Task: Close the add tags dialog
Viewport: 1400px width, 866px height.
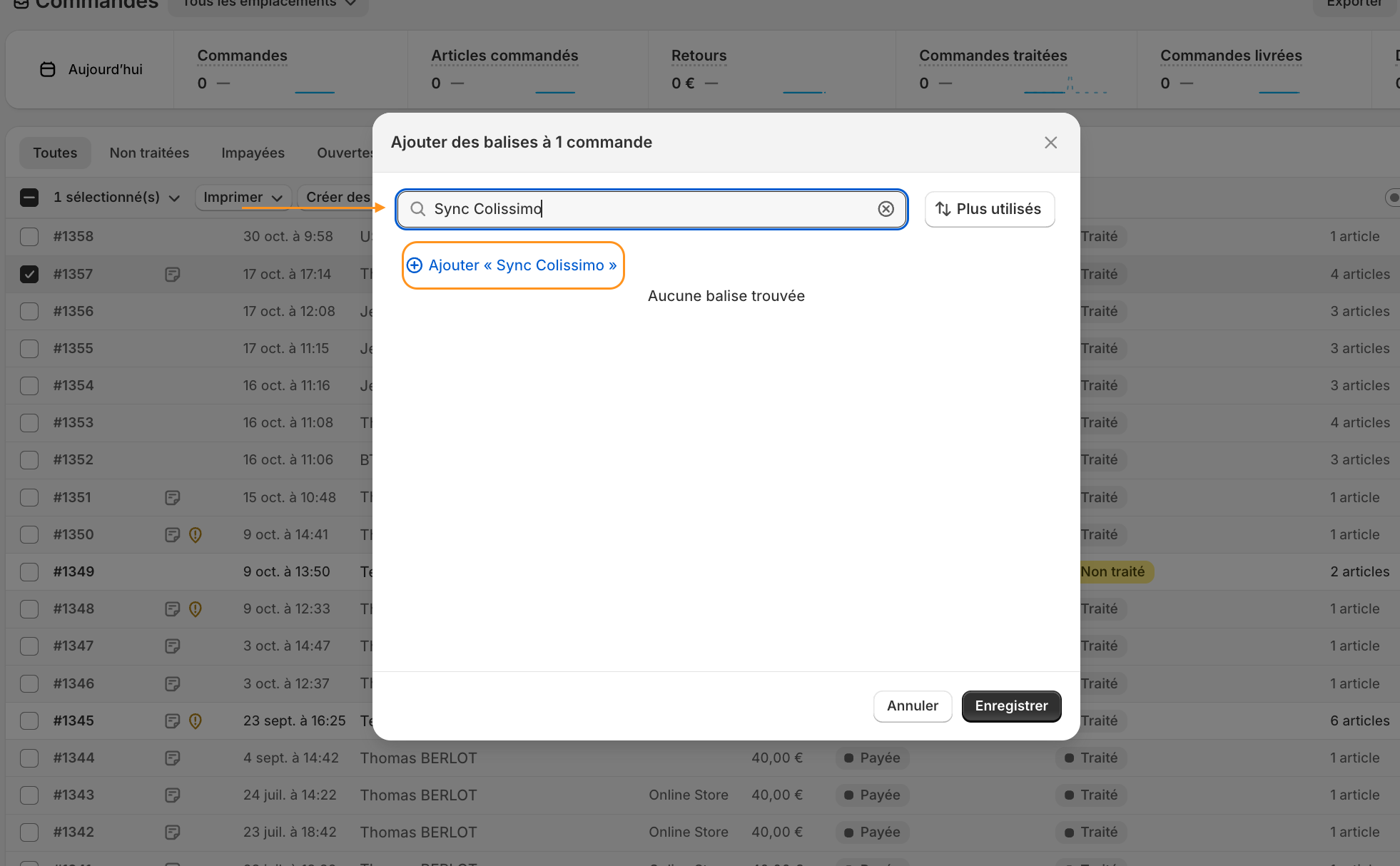Action: click(x=1050, y=143)
